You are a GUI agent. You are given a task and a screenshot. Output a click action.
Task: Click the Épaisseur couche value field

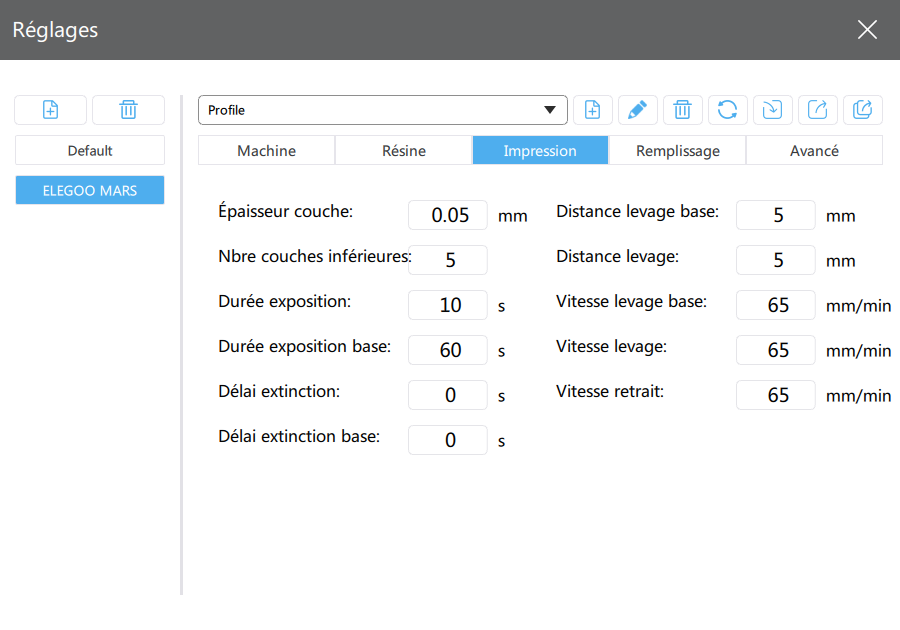click(448, 215)
